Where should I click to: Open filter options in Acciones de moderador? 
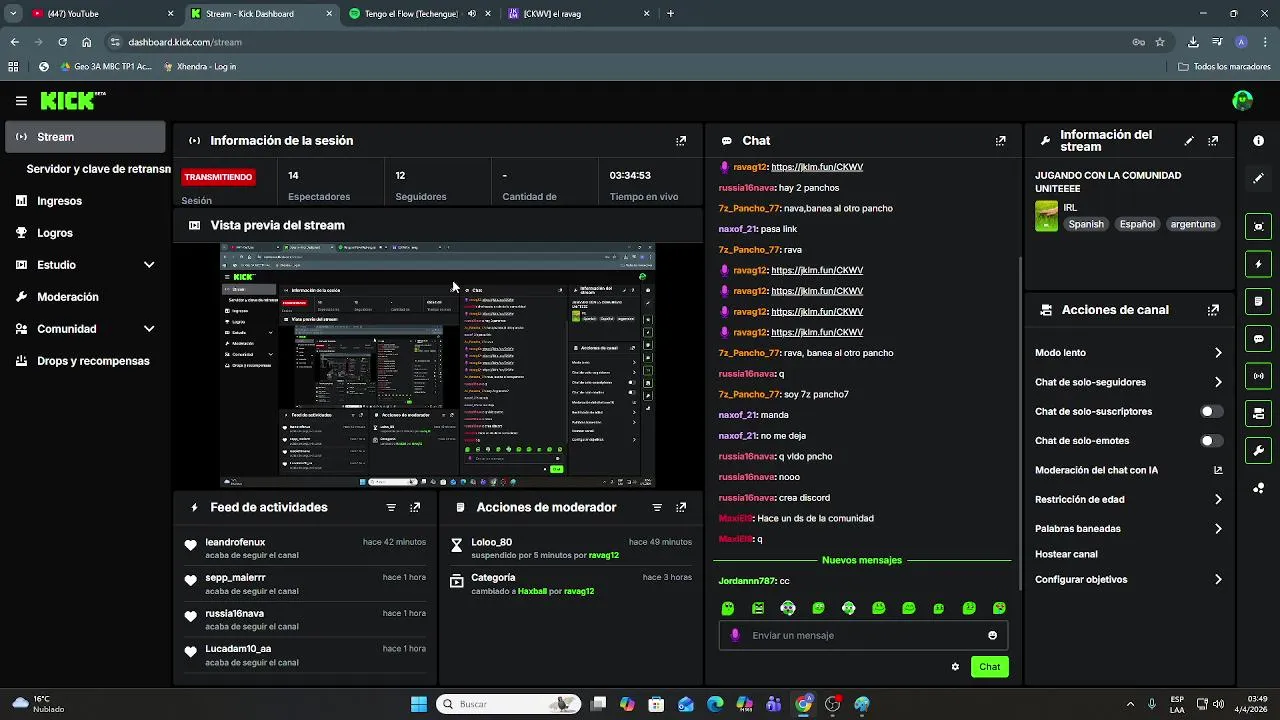(657, 508)
